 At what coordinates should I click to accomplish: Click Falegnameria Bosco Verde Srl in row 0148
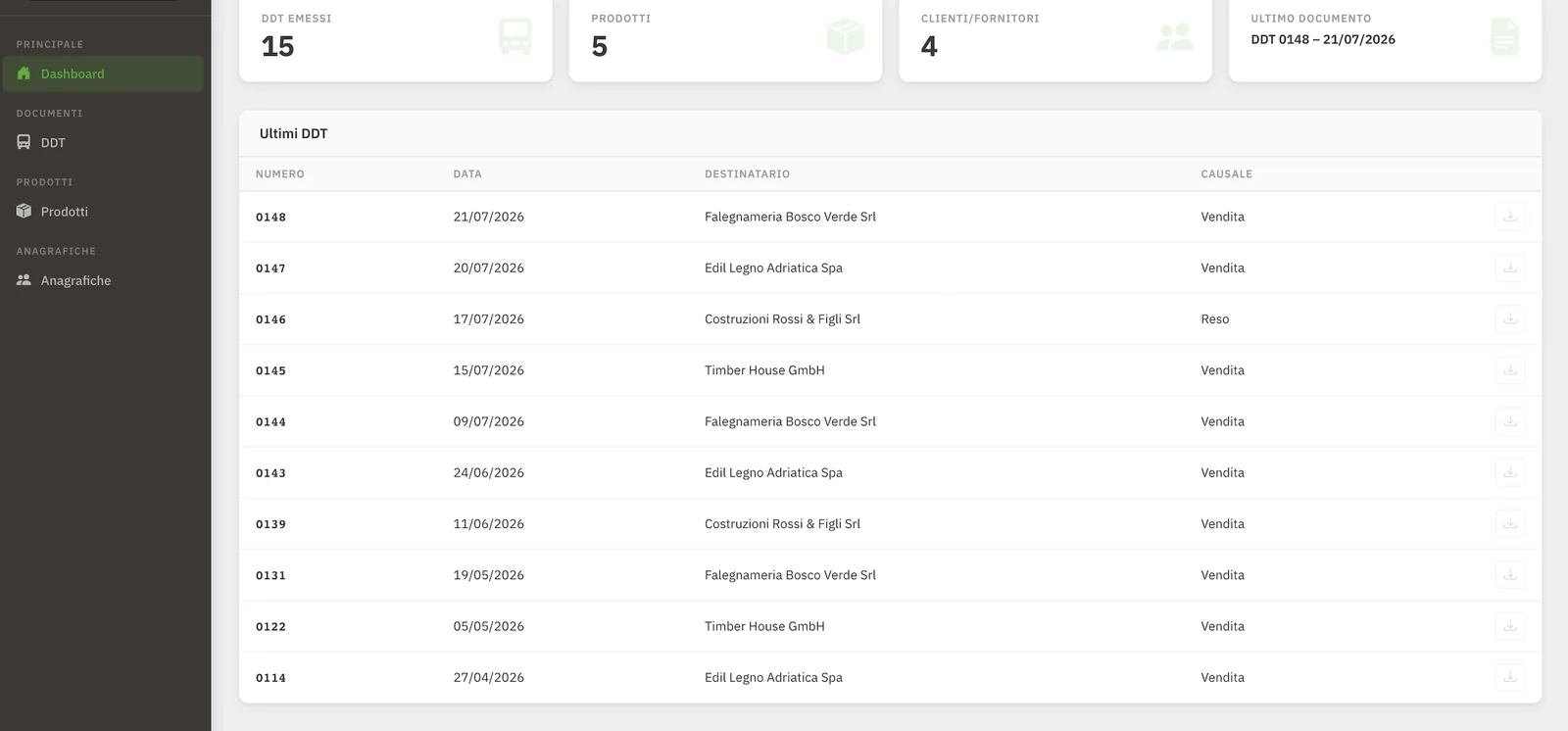click(x=790, y=217)
